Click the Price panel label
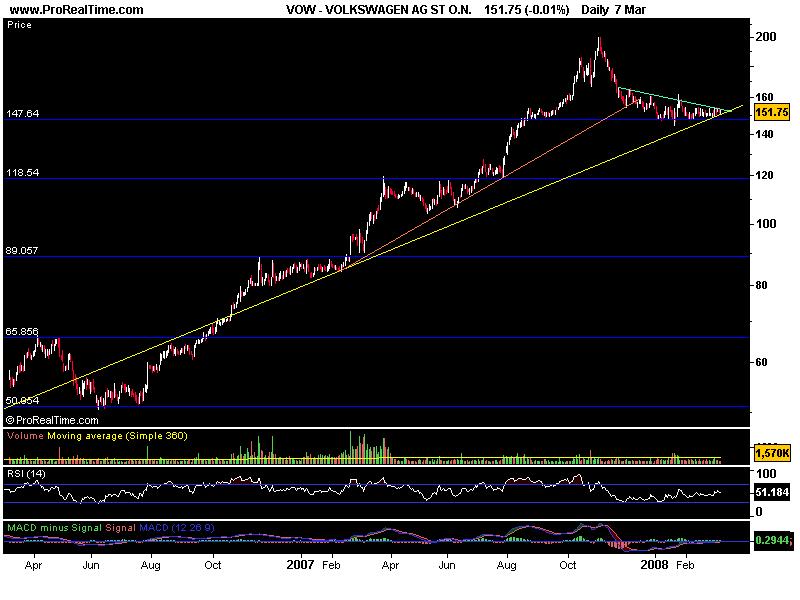The image size is (800, 600). [19, 24]
